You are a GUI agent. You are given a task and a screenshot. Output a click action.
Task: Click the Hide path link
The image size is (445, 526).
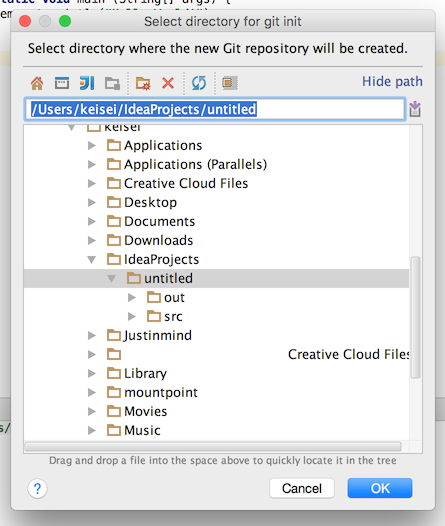(x=392, y=82)
